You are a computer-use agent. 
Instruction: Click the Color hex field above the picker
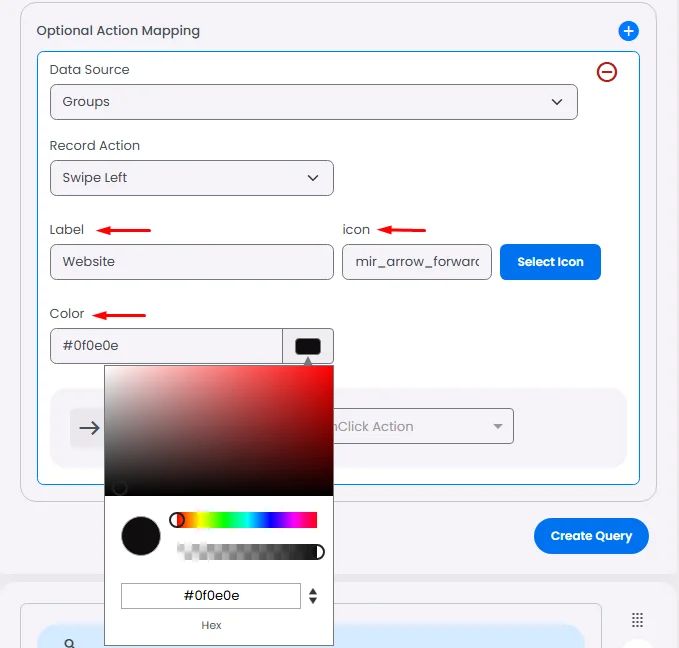tap(166, 346)
